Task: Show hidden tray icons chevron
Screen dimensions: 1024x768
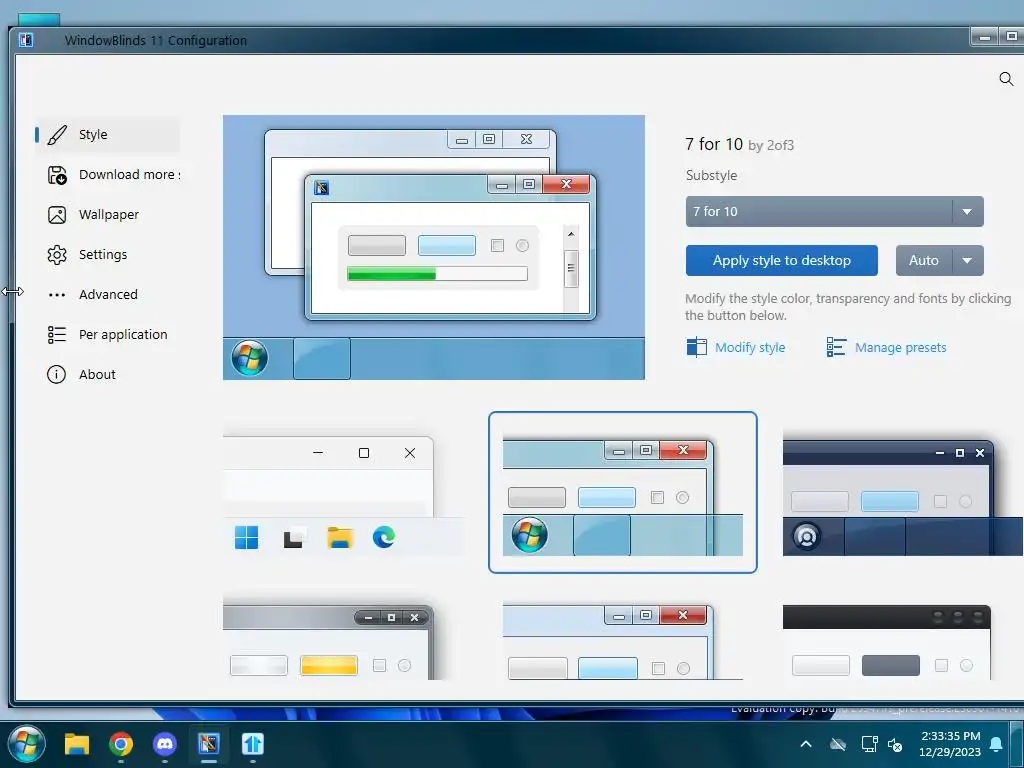Action: click(806, 744)
